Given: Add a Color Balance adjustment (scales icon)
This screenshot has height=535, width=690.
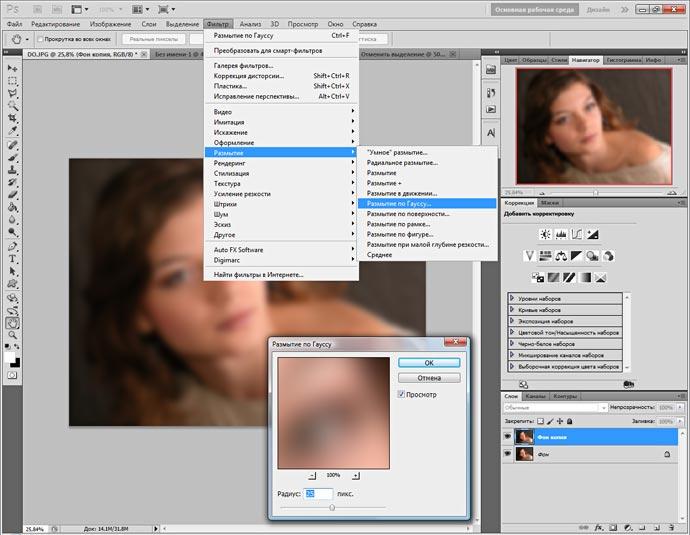Looking at the screenshot, I should click(561, 256).
